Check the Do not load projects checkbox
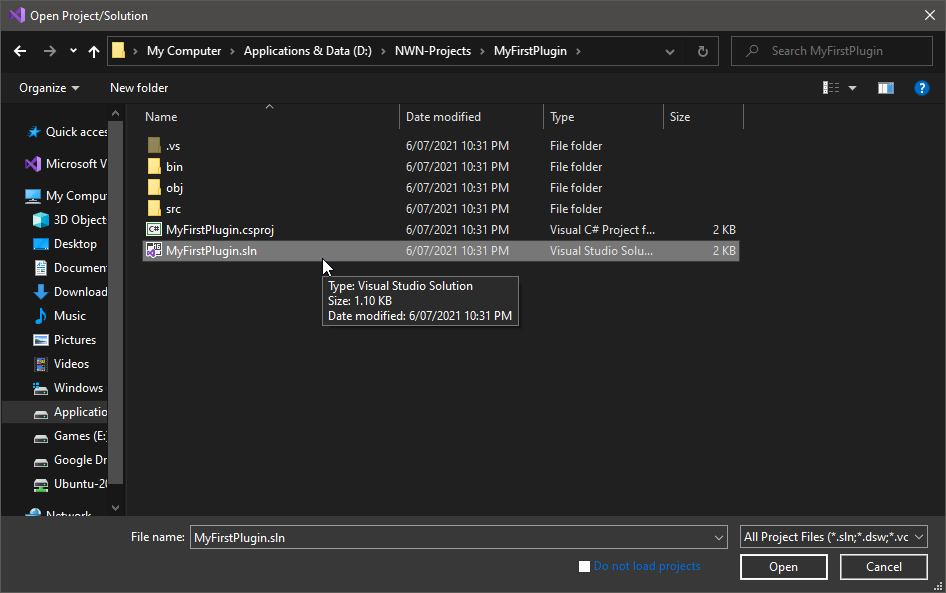Screen dimensions: 946x593 (584, 566)
